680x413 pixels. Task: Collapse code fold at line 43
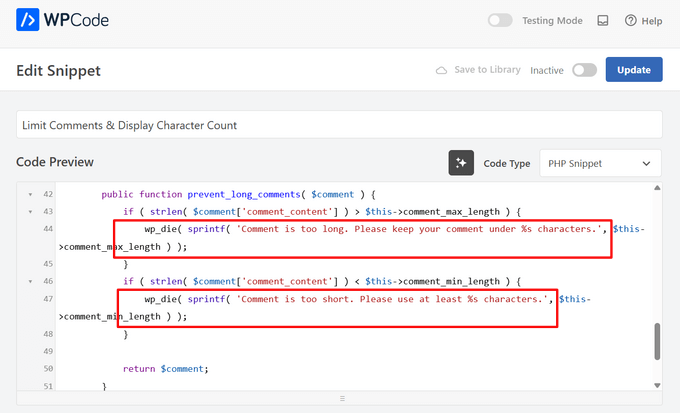tap(30, 212)
